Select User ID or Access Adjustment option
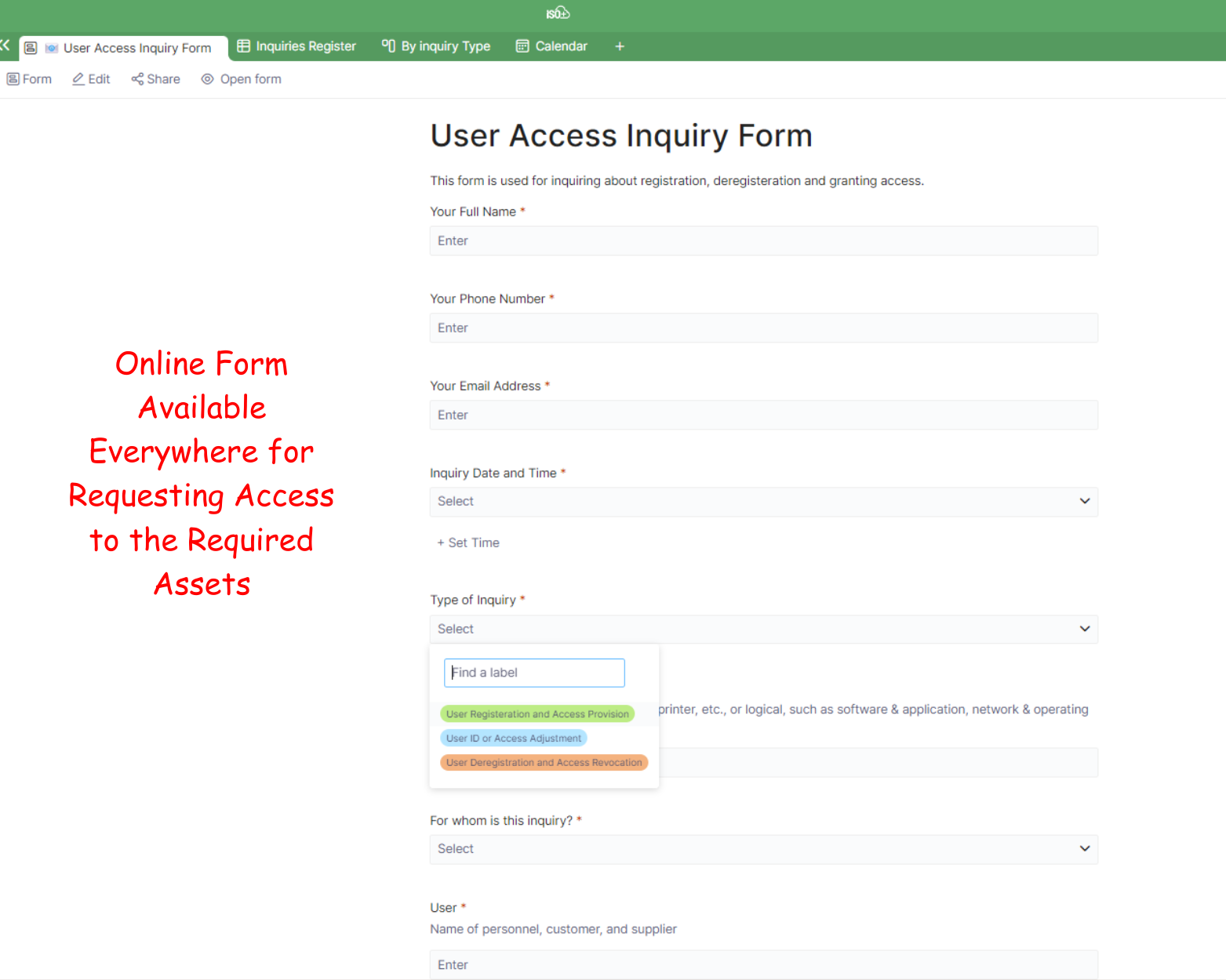 coord(514,739)
